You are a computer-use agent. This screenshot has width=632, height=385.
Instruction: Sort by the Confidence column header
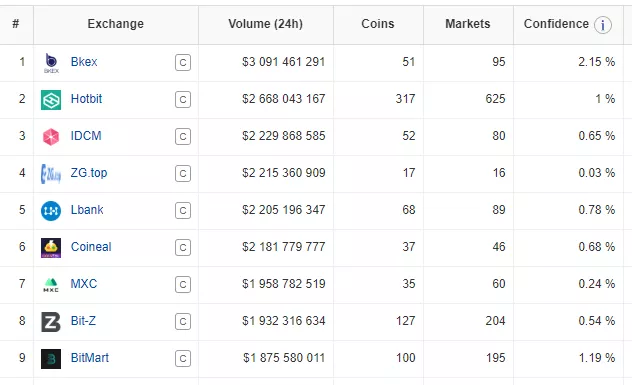(556, 24)
